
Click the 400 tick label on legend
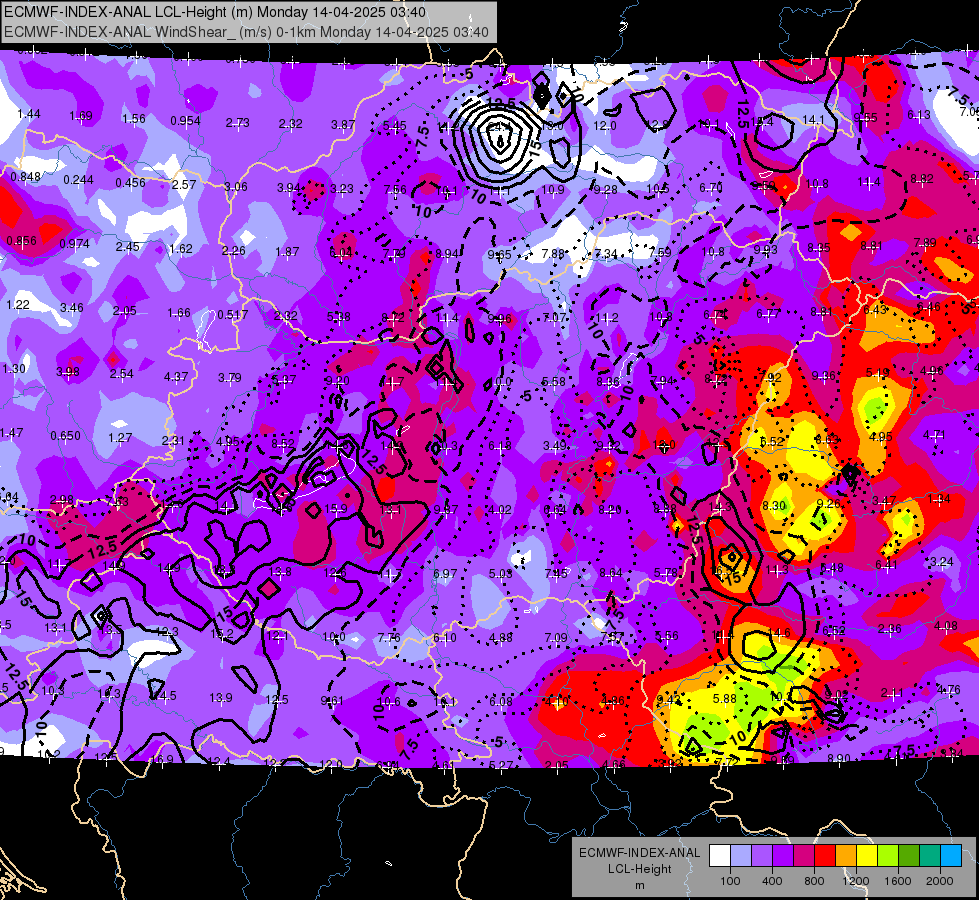click(772, 881)
